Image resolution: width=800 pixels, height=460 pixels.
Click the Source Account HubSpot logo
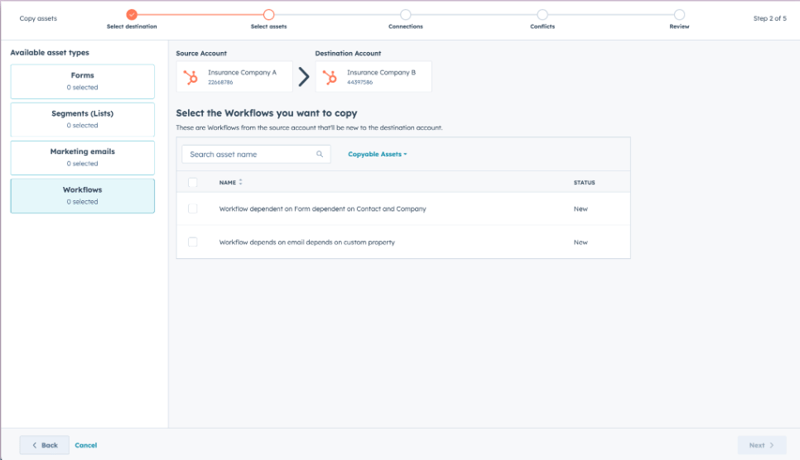(190, 77)
